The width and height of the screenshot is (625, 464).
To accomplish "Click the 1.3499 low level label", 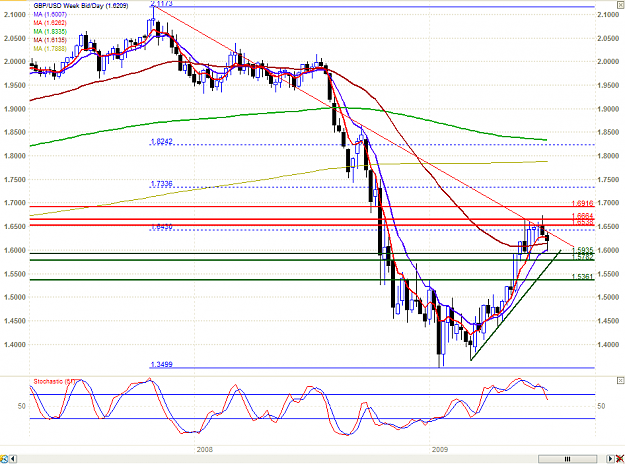I will coord(161,364).
